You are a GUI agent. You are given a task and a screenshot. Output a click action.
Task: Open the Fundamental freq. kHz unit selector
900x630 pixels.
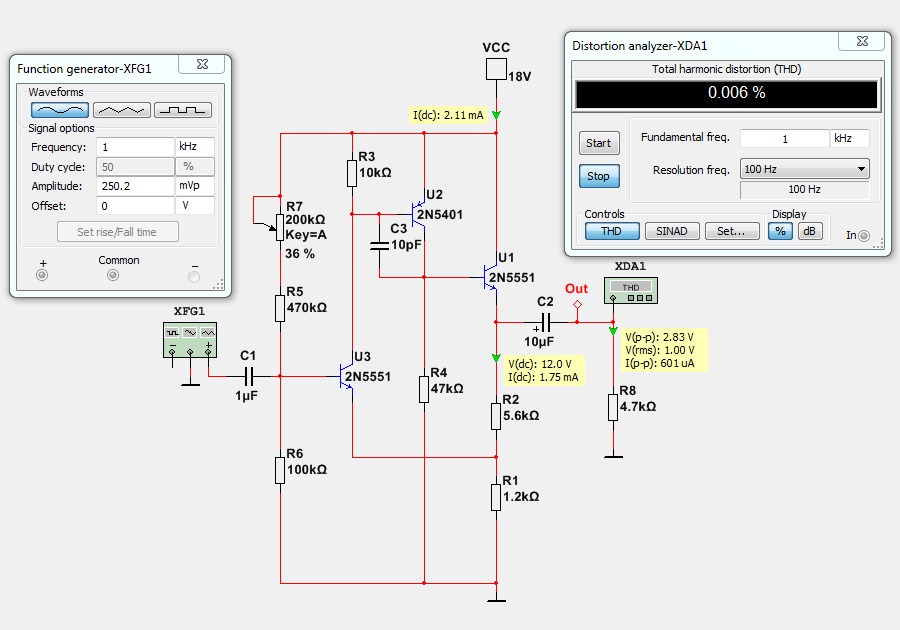point(849,138)
